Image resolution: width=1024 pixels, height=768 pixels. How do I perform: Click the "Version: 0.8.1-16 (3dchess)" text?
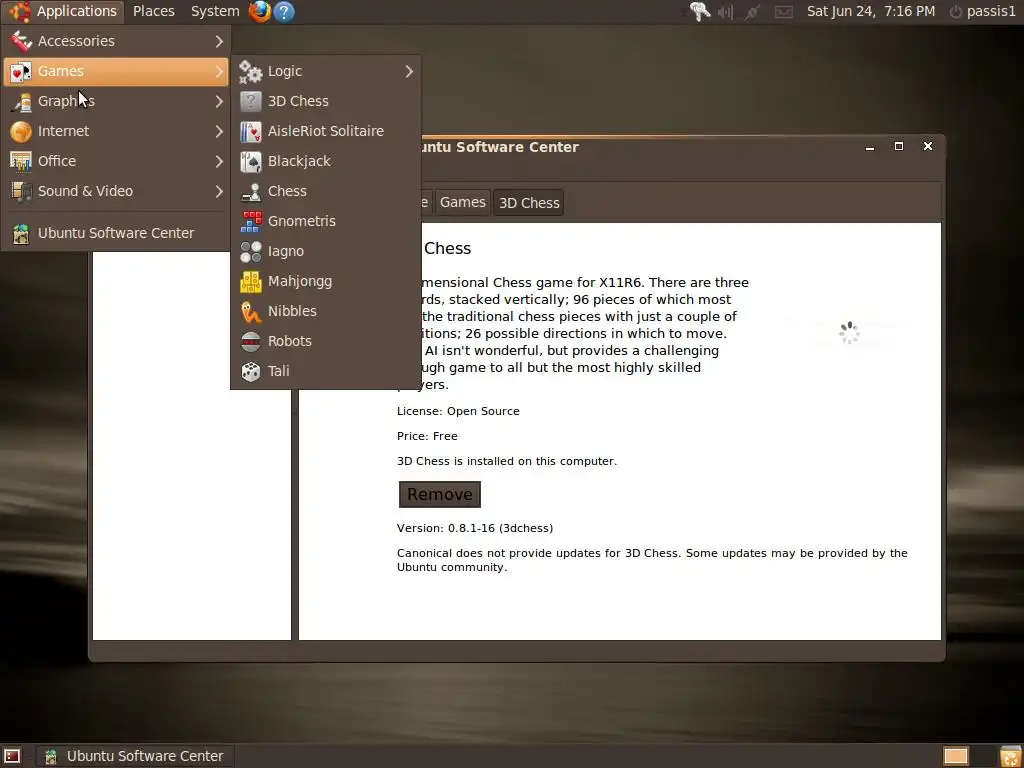[475, 528]
